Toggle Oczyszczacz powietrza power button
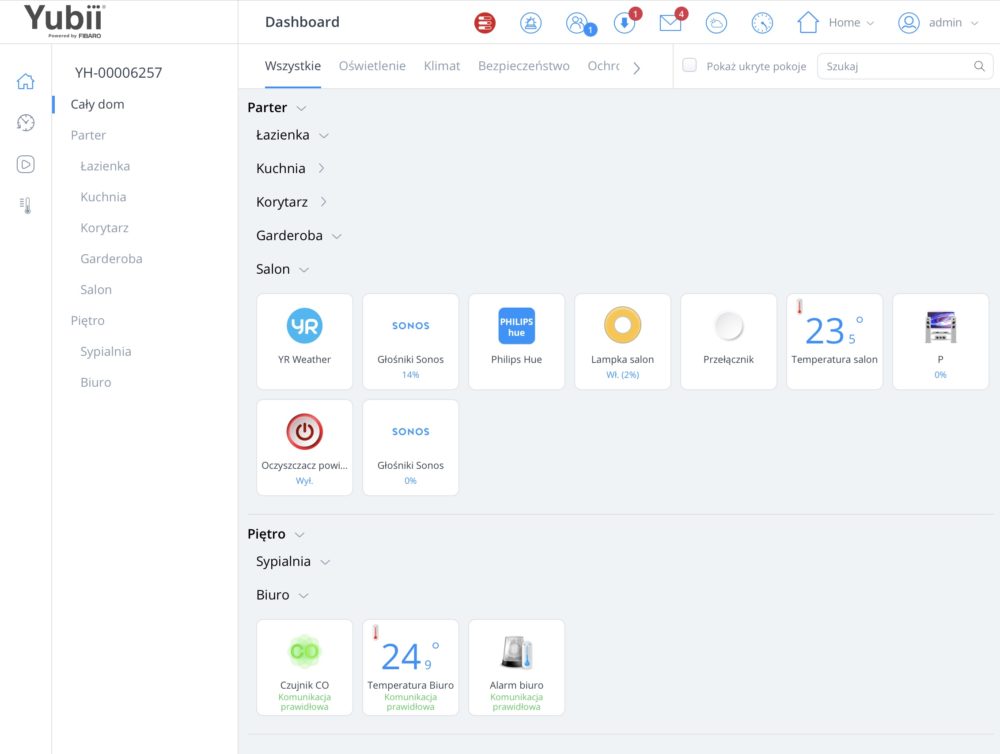1000x754 pixels. tap(304, 432)
